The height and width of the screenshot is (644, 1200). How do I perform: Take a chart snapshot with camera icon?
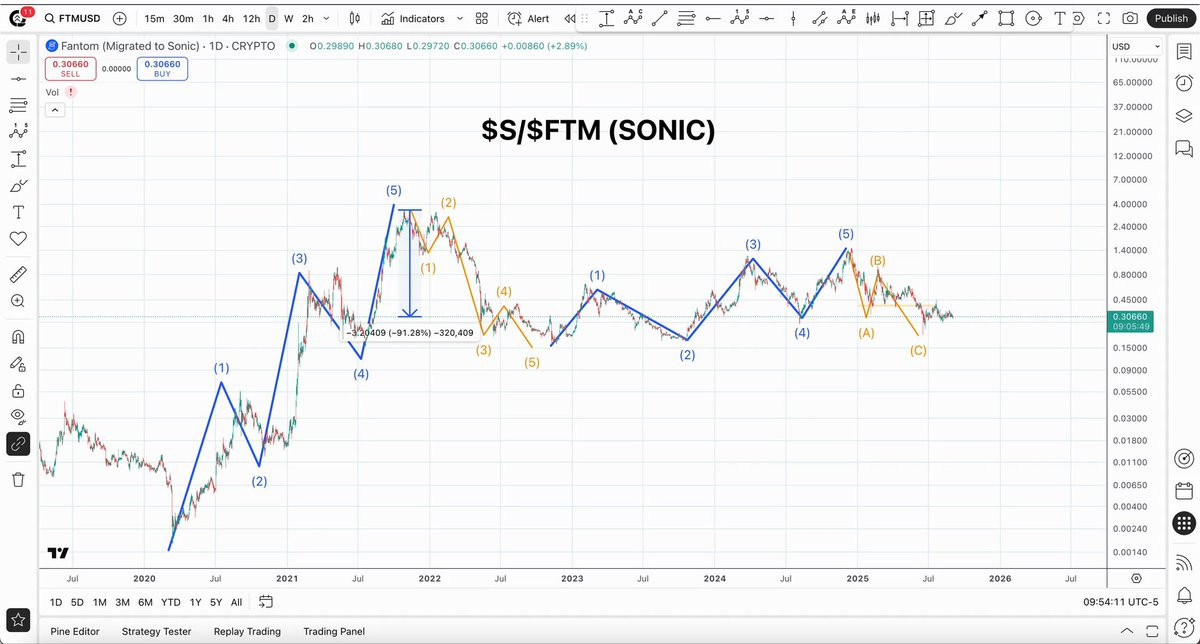pyautogui.click(x=1129, y=18)
